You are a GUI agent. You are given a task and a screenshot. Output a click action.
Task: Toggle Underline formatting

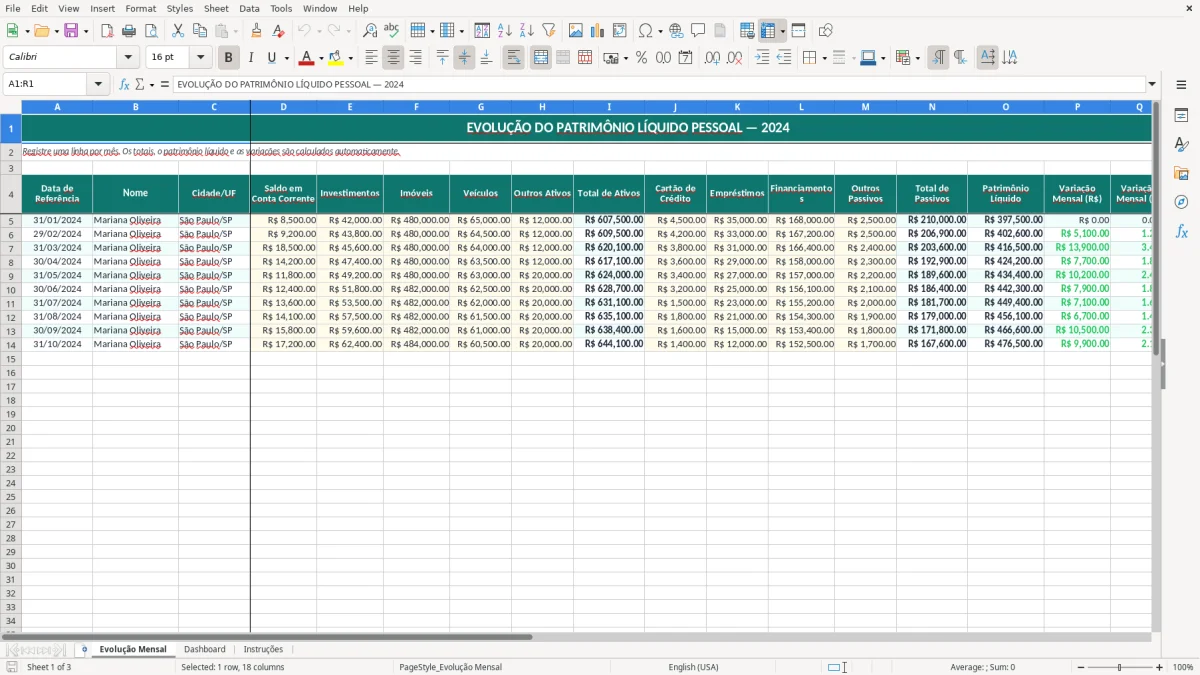[x=271, y=58]
